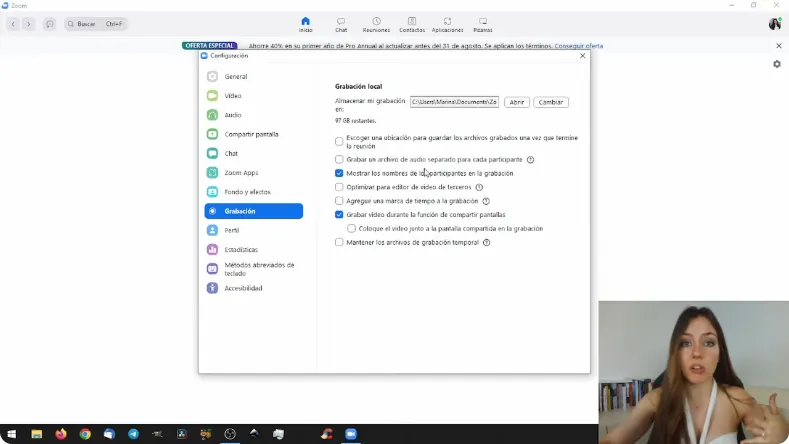
Task: Open the Pizarras tab
Action: pos(483,24)
